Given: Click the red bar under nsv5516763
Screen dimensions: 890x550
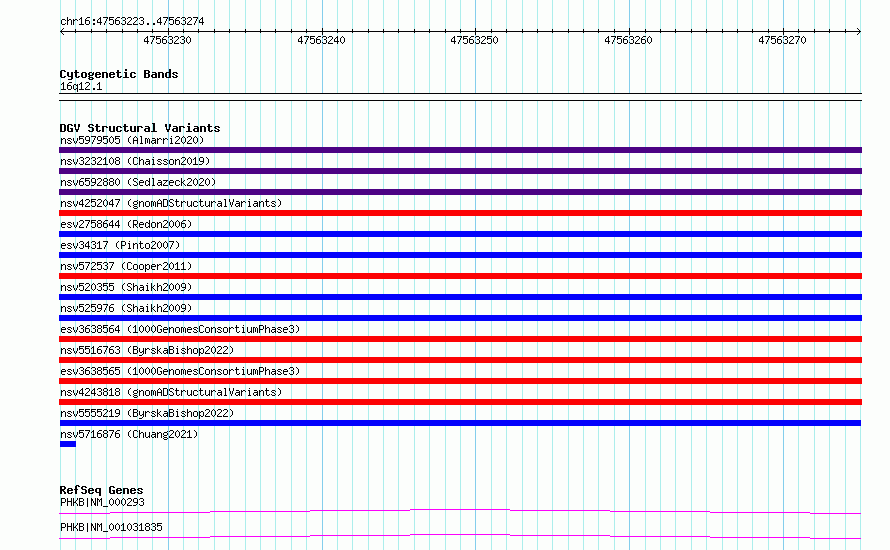Looking at the screenshot, I should [x=460, y=360].
